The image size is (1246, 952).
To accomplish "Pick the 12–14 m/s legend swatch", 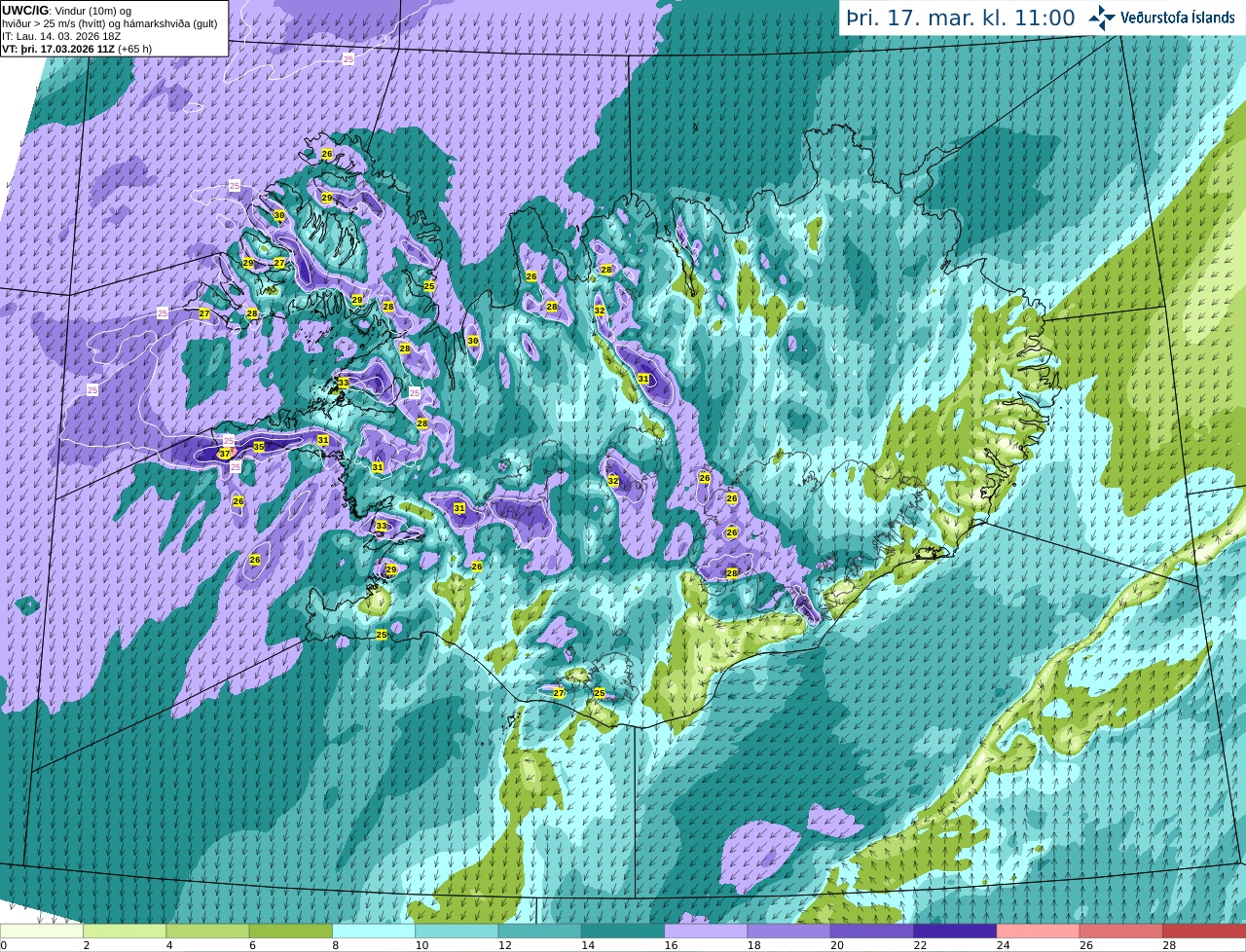I will 540,931.
